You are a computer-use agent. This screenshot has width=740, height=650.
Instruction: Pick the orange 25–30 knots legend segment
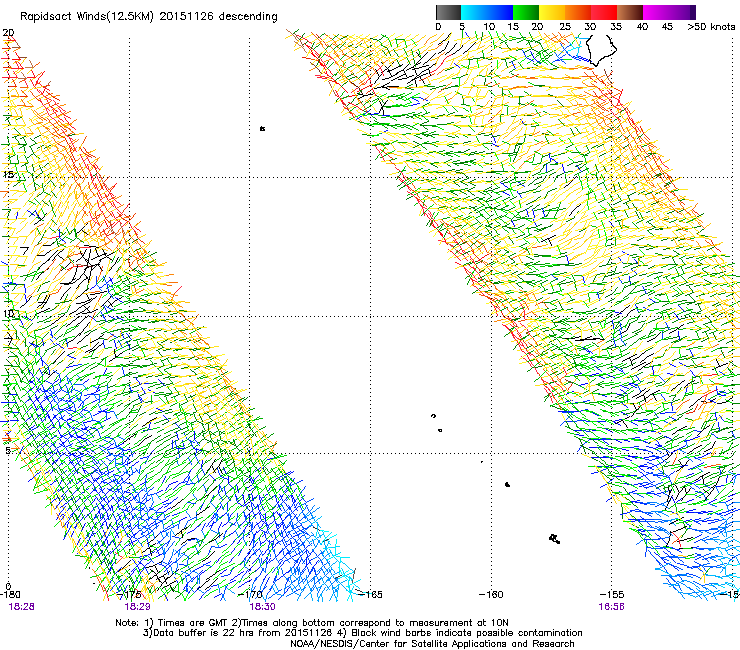point(578,12)
